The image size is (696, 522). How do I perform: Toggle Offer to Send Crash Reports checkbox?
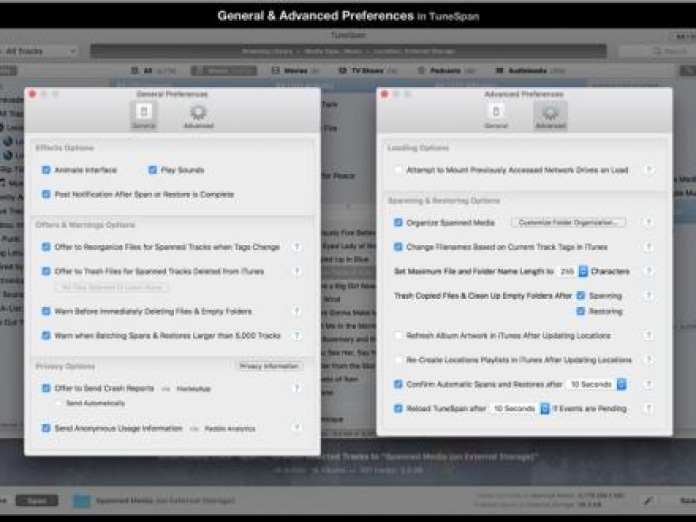(46, 388)
